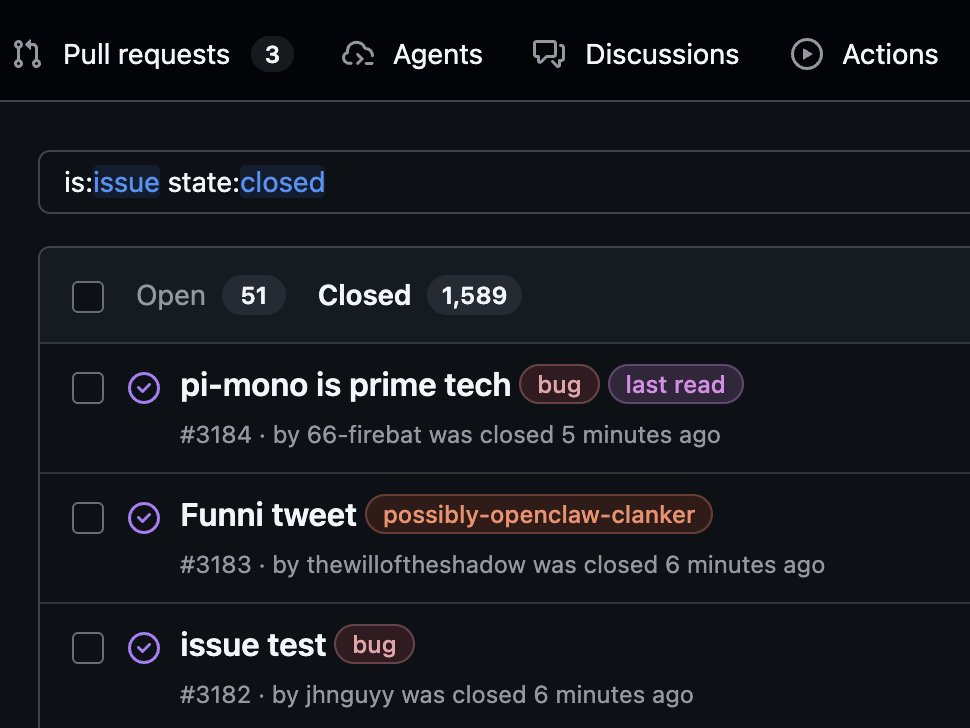This screenshot has width=970, height=728.
Task: Click closed status icon for issue test
Action: point(145,648)
